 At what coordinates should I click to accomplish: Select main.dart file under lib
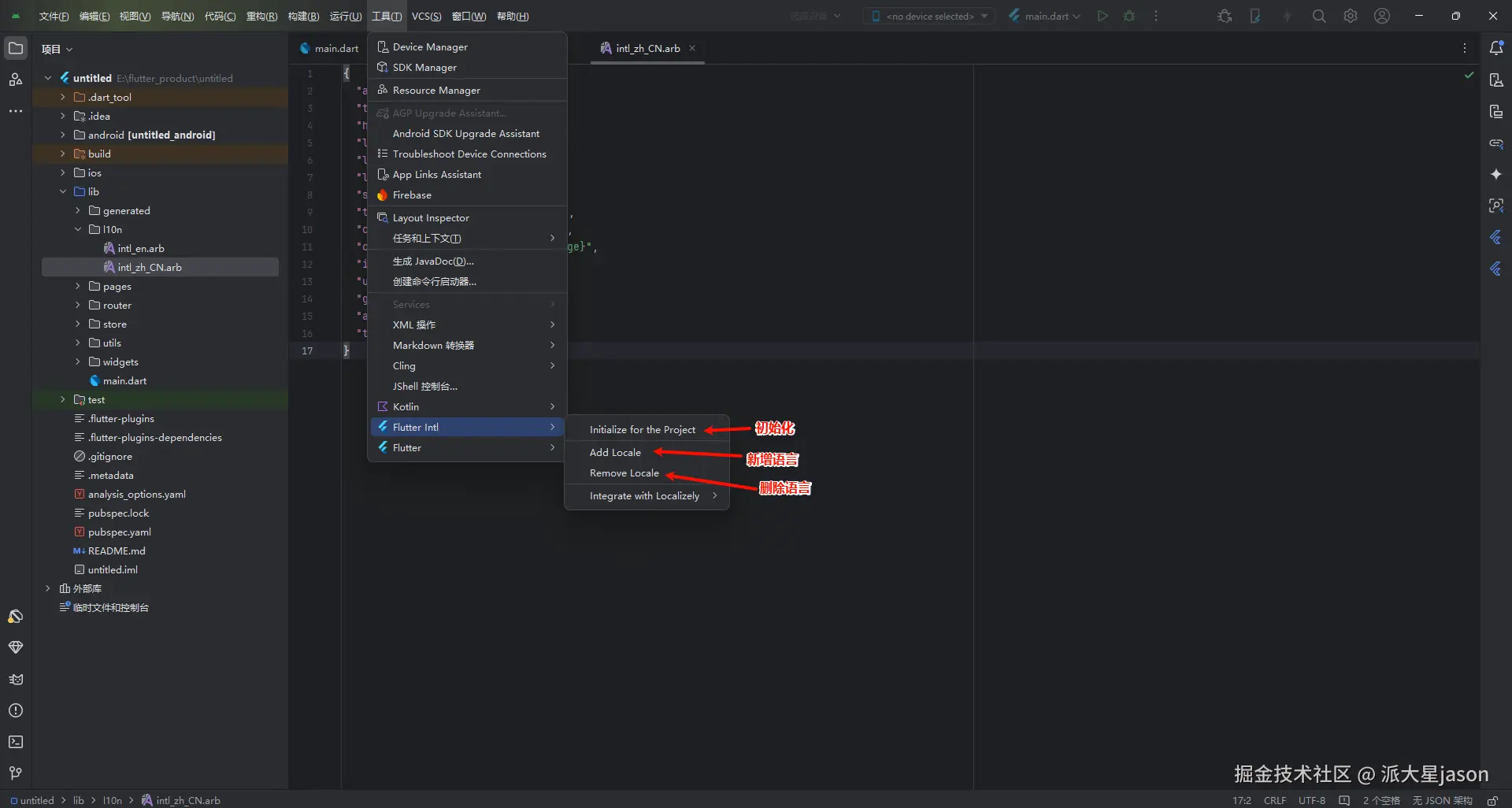coord(124,380)
